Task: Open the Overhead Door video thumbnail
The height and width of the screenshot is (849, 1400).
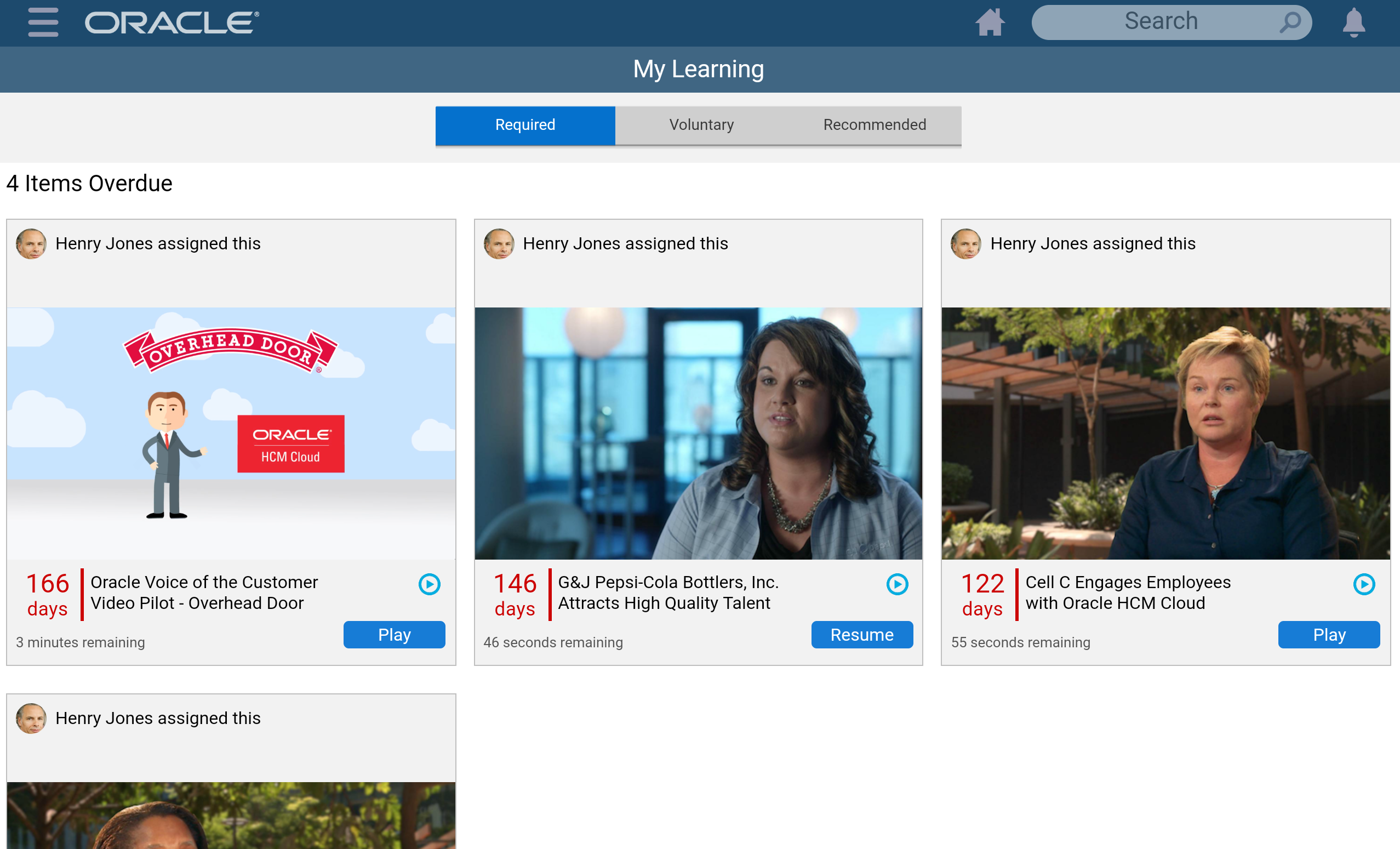Action: (x=231, y=434)
